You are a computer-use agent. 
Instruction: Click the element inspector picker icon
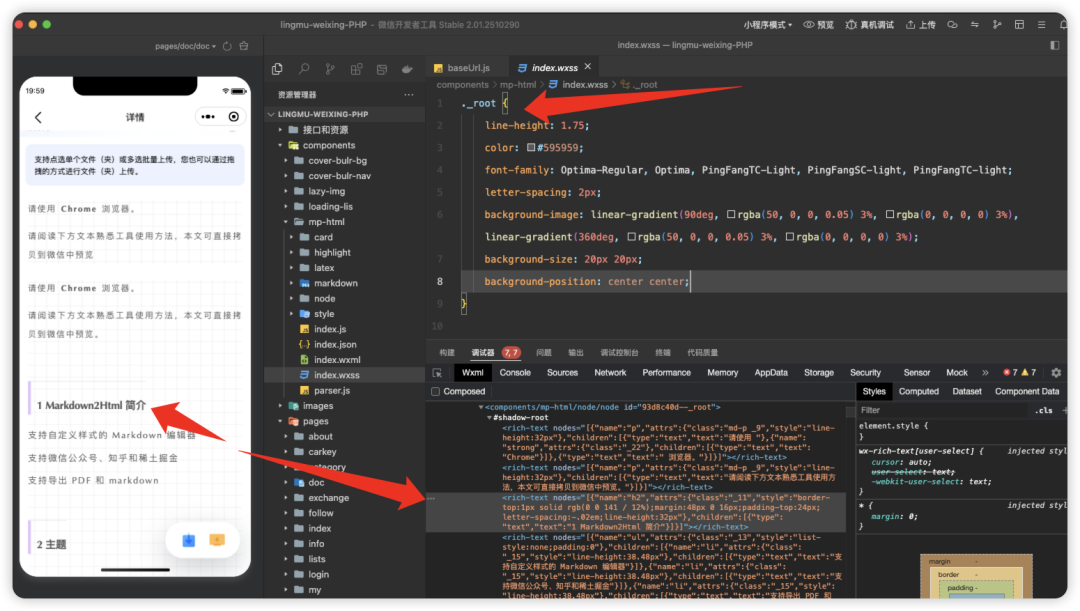437,373
